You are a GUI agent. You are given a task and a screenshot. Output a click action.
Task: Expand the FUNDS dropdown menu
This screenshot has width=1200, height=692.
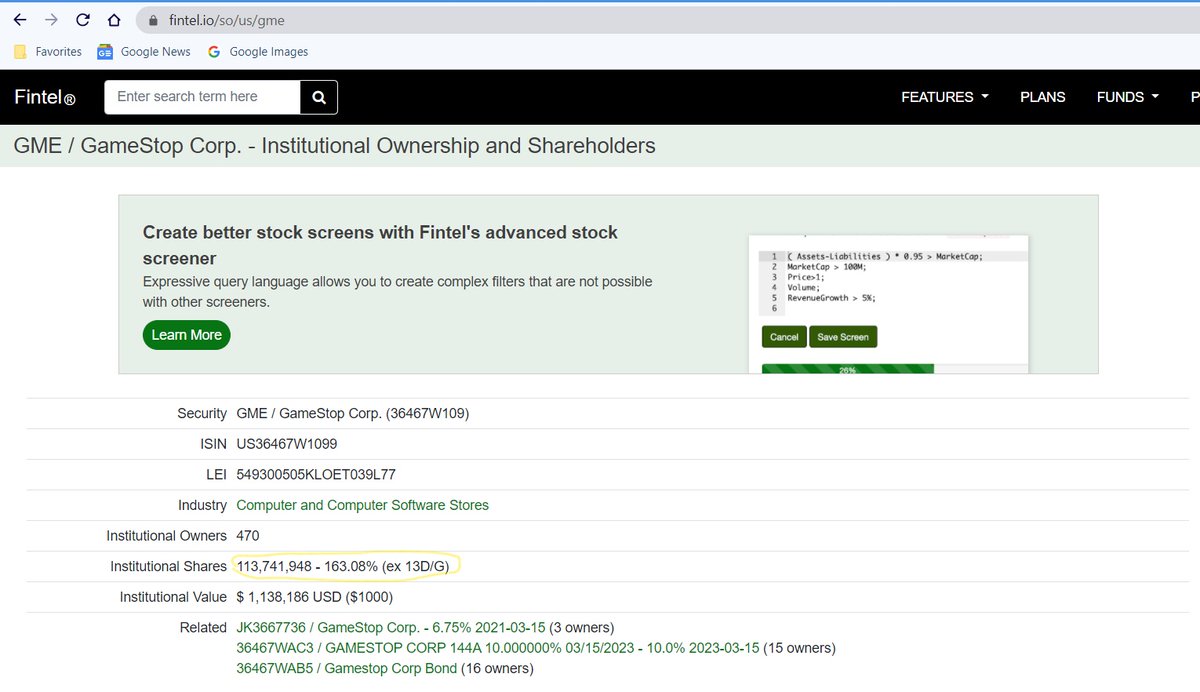tap(1128, 97)
